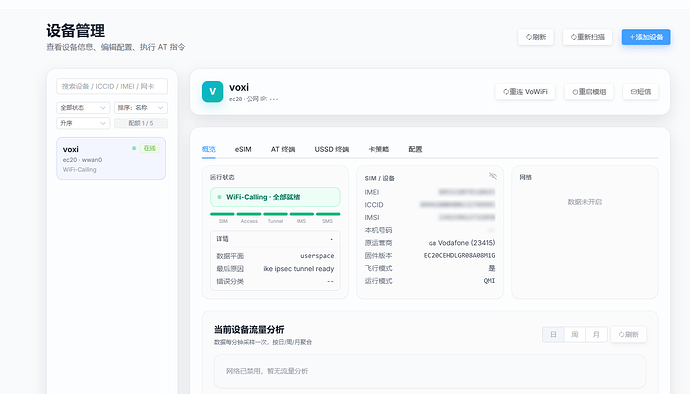Switch to the 卡策略 tab
The height and width of the screenshot is (394, 690).
pyautogui.click(x=378, y=149)
